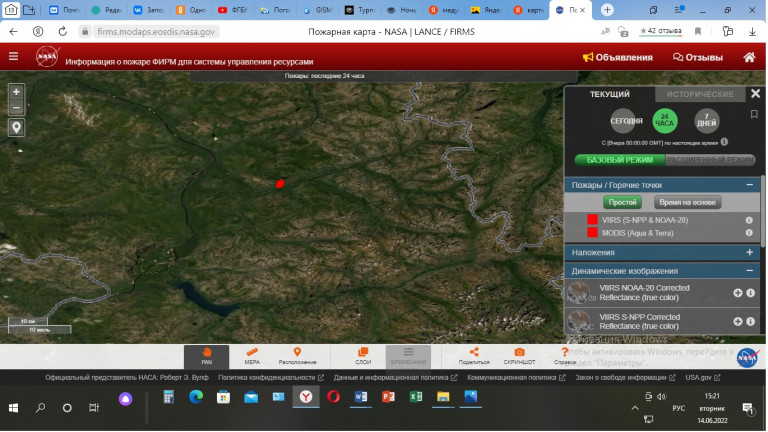The height and width of the screenshot is (432, 768).
Task: Choose Время на основе fire display
Action: (x=687, y=202)
